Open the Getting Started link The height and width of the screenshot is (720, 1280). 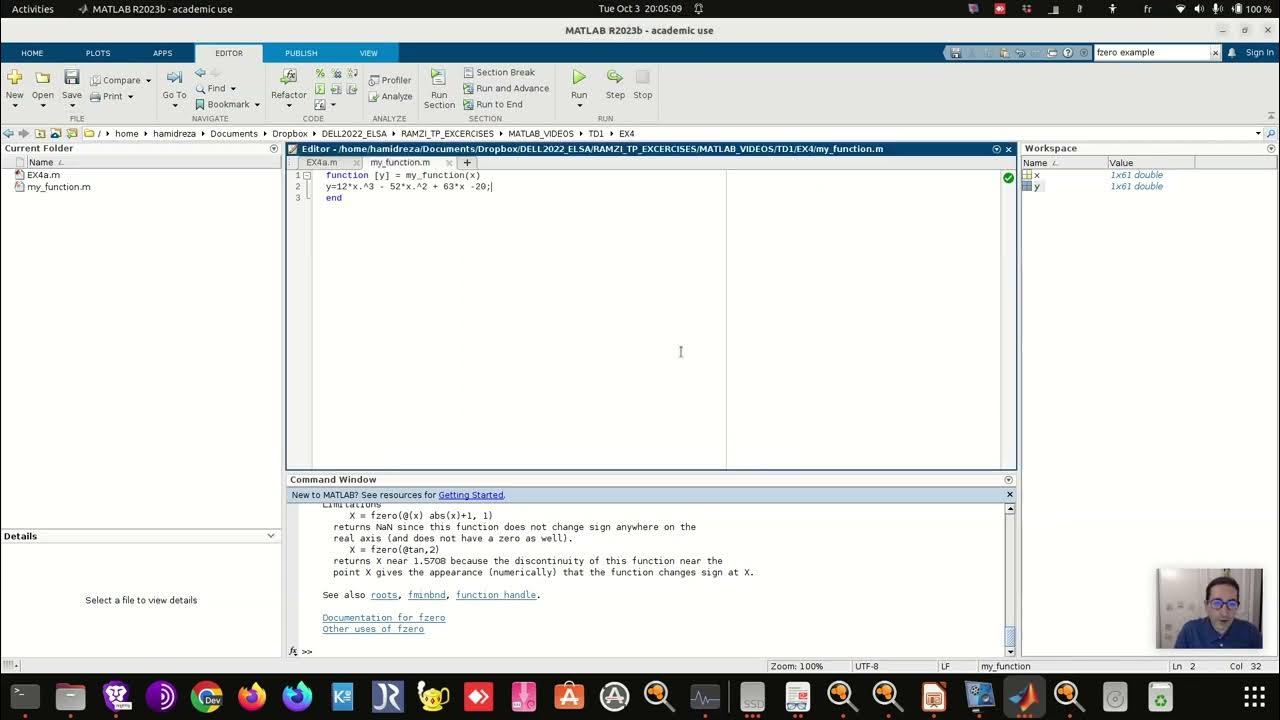471,495
